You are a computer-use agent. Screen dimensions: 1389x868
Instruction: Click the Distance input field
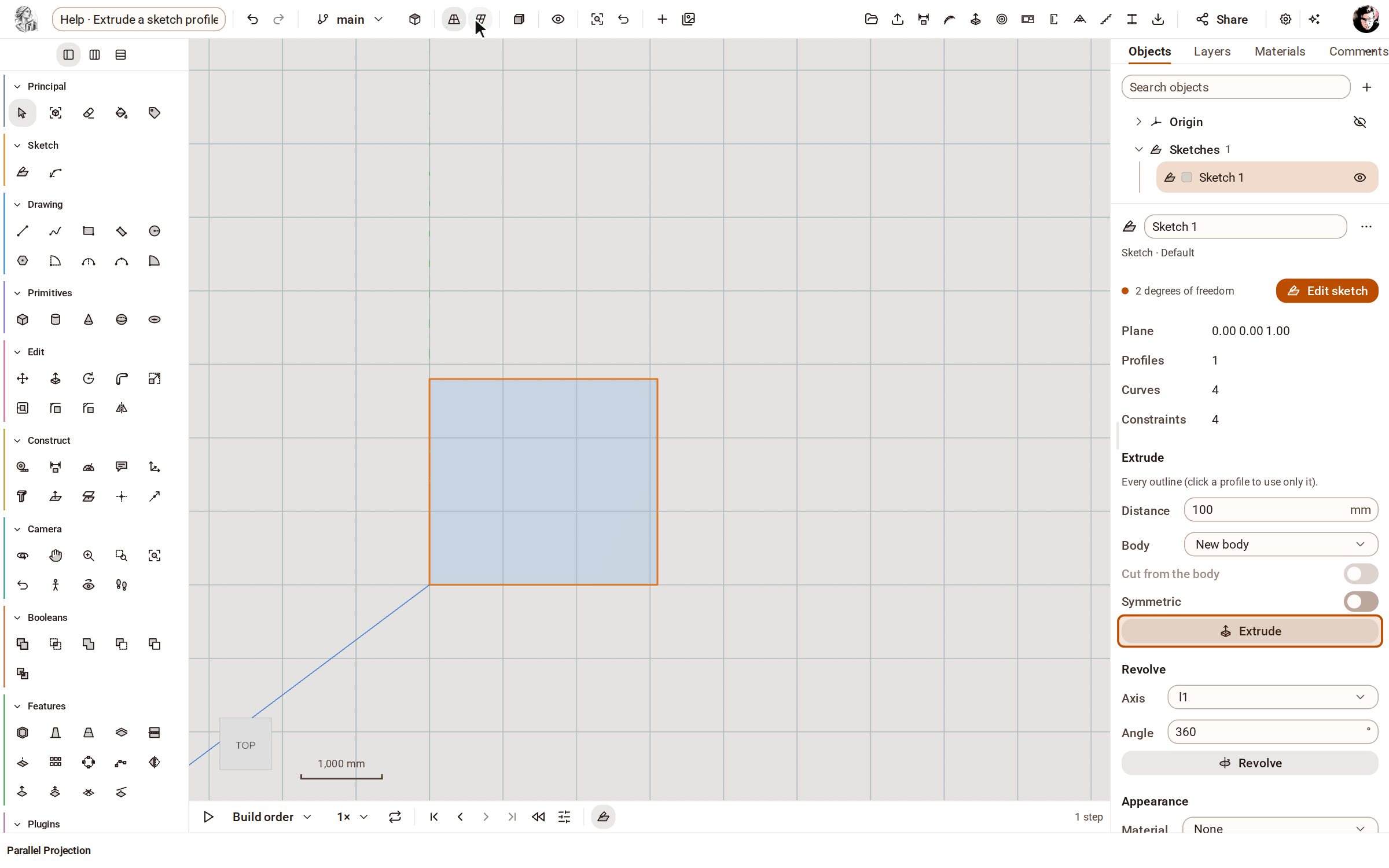point(1281,510)
